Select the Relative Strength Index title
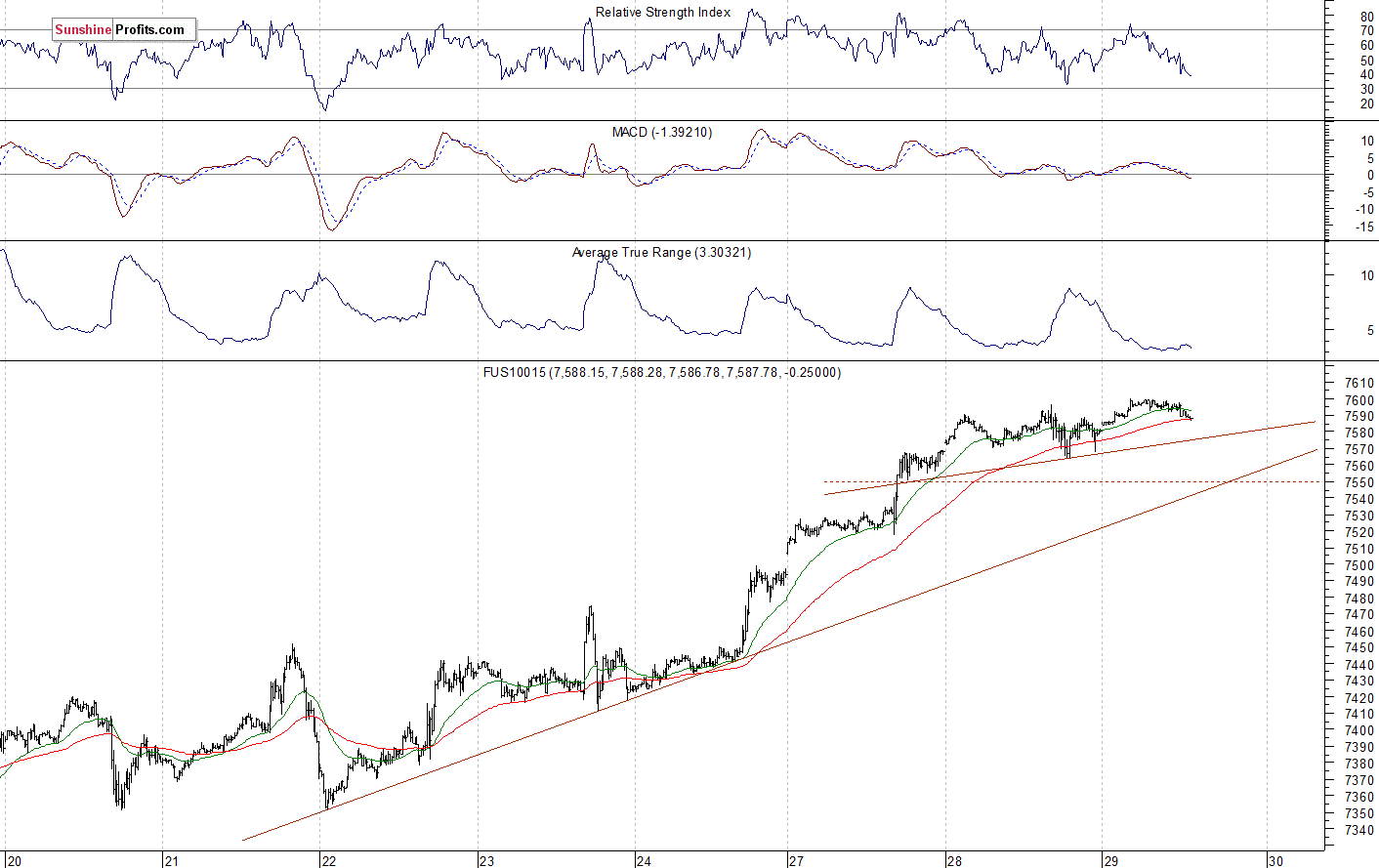The height and width of the screenshot is (868, 1379). tap(663, 13)
